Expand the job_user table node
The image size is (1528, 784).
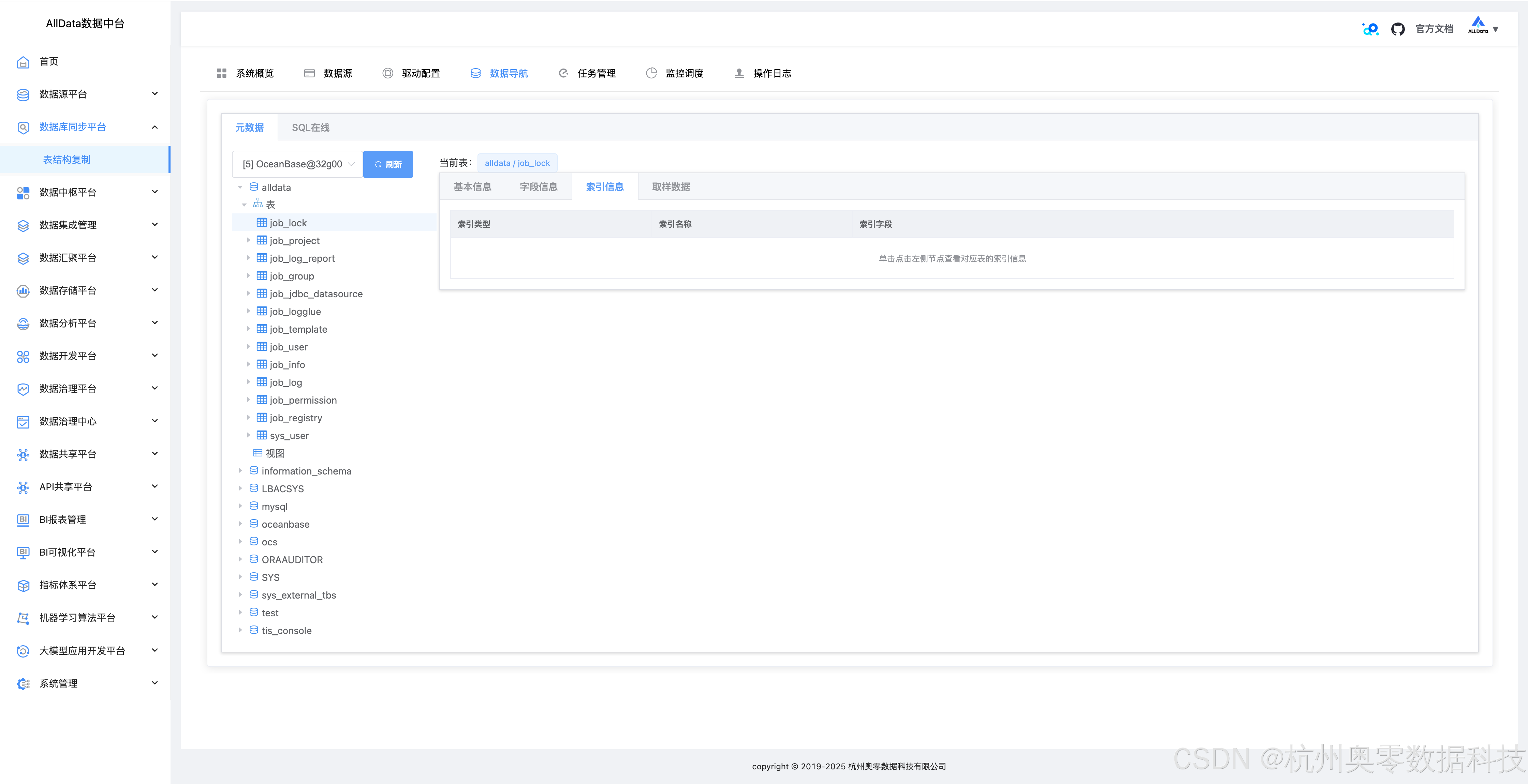click(x=249, y=346)
